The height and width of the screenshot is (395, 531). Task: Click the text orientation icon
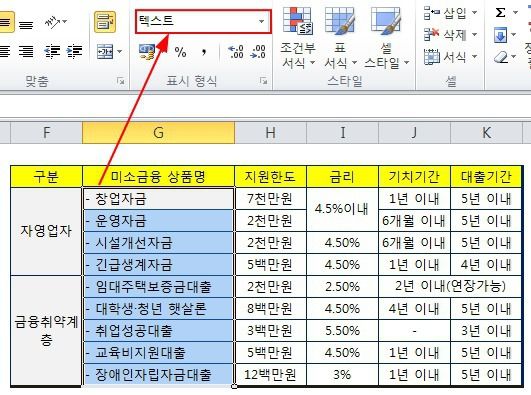(x=53, y=22)
